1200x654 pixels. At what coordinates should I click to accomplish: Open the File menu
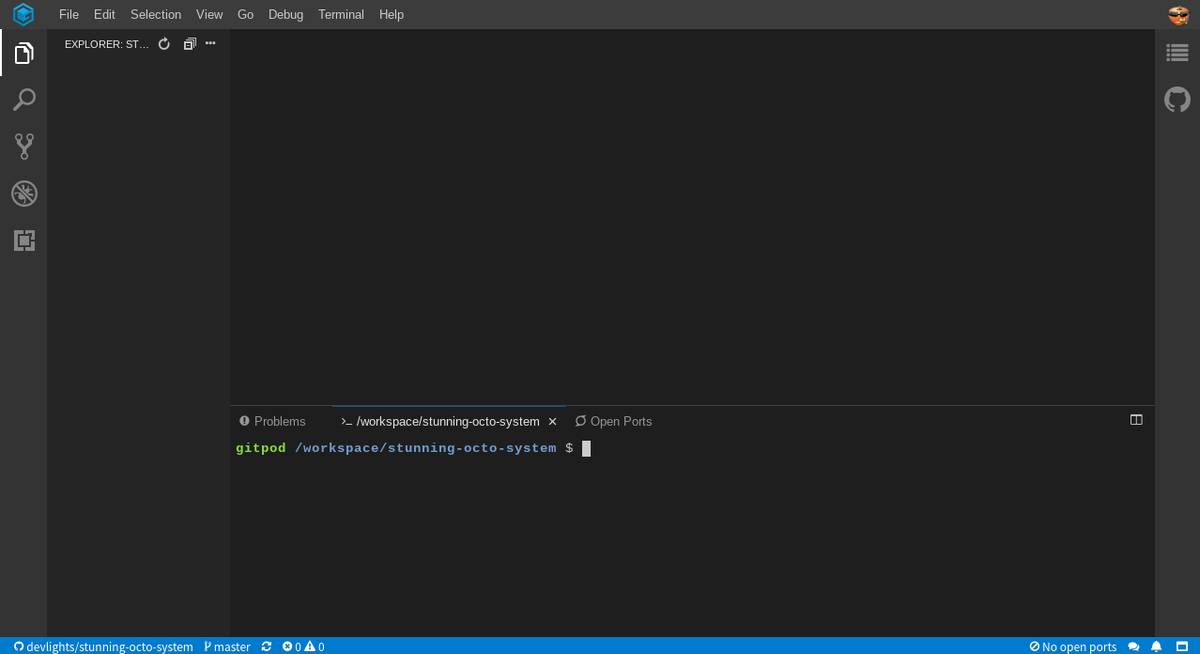[69, 14]
